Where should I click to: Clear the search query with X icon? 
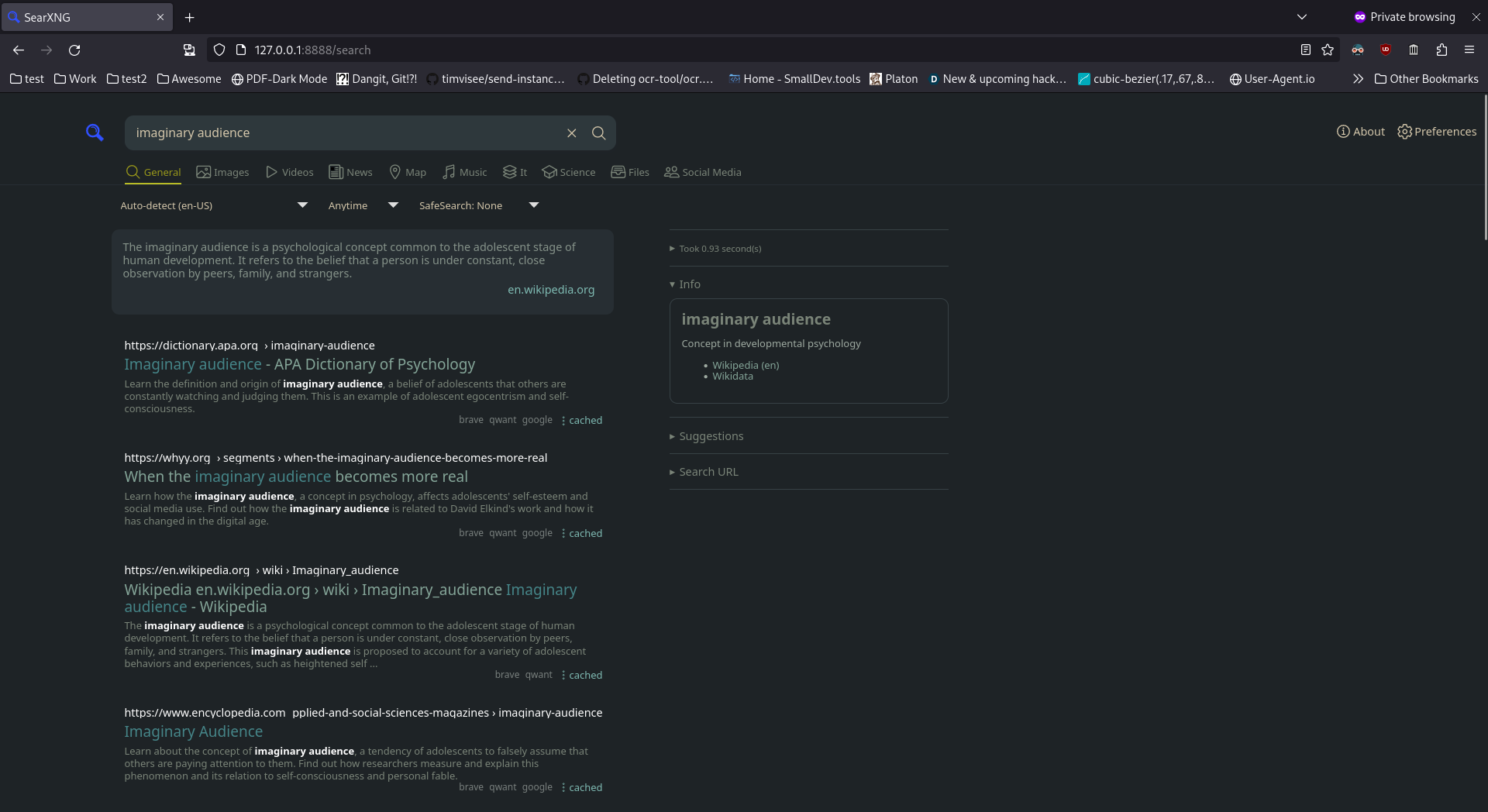[572, 133]
